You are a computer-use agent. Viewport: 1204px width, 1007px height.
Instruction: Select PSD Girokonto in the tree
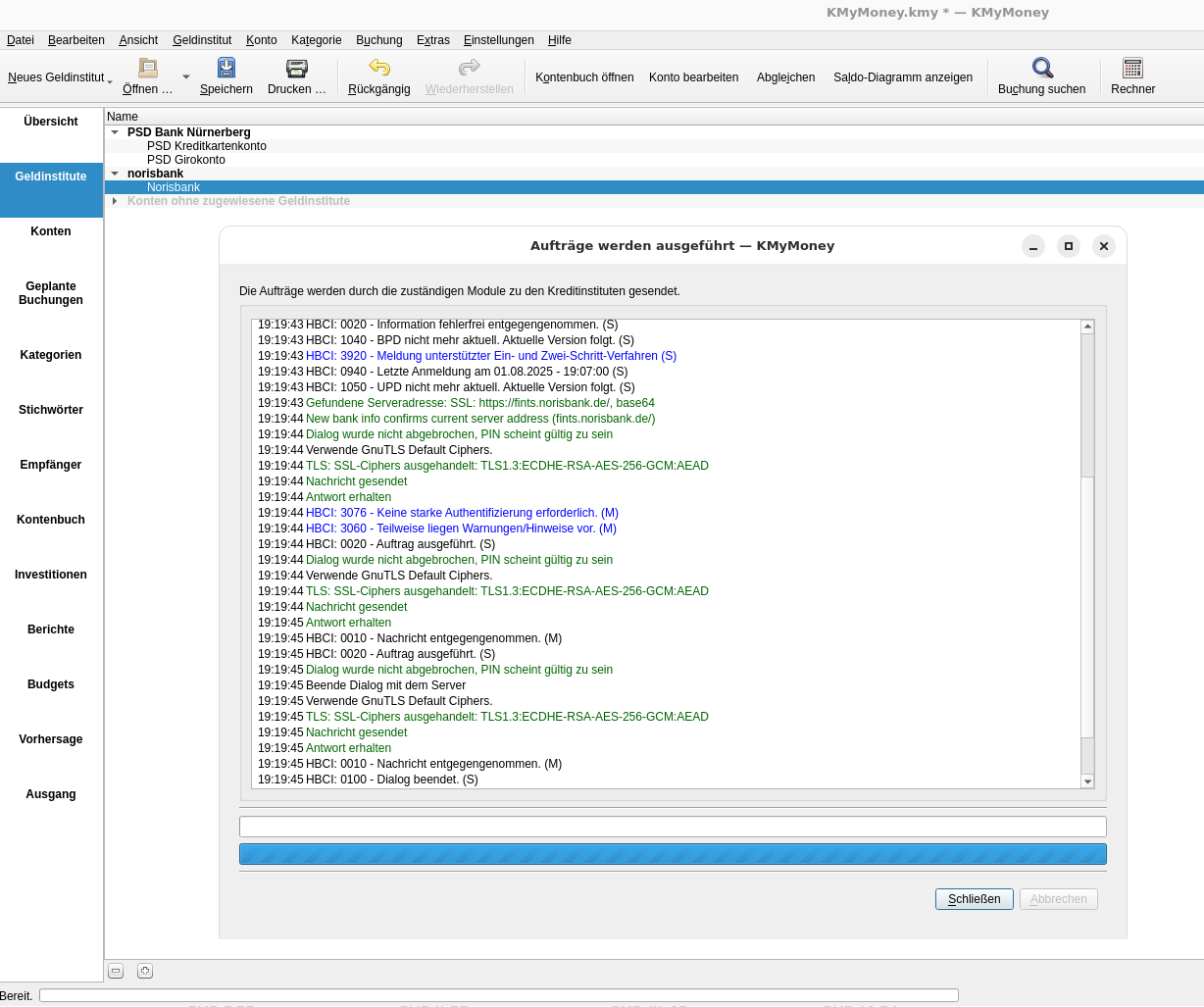coord(186,160)
